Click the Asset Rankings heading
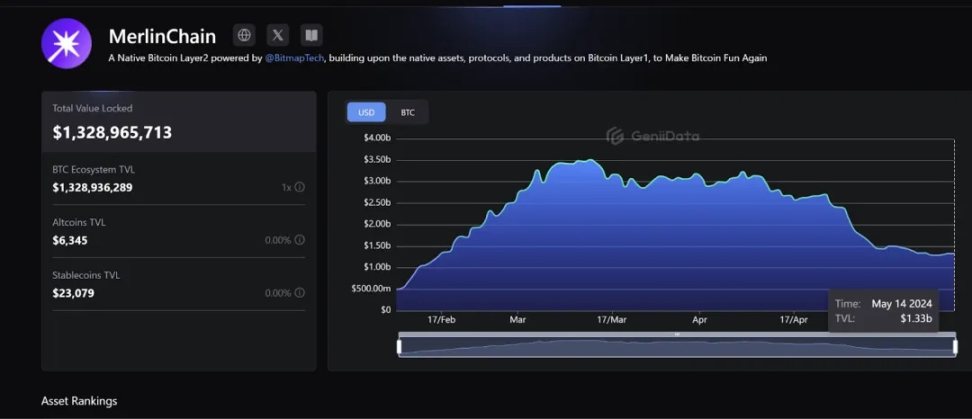Viewport: 972px width, 419px height. 79,401
